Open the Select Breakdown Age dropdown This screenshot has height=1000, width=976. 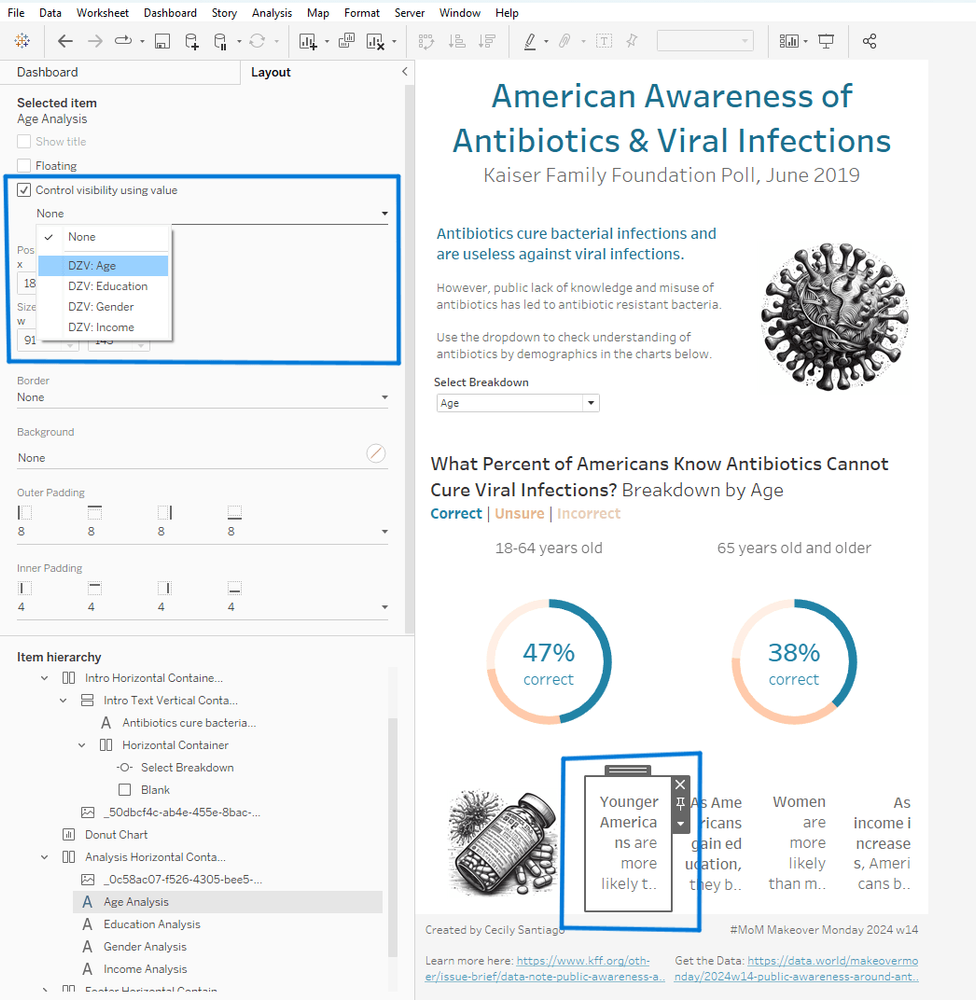518,403
